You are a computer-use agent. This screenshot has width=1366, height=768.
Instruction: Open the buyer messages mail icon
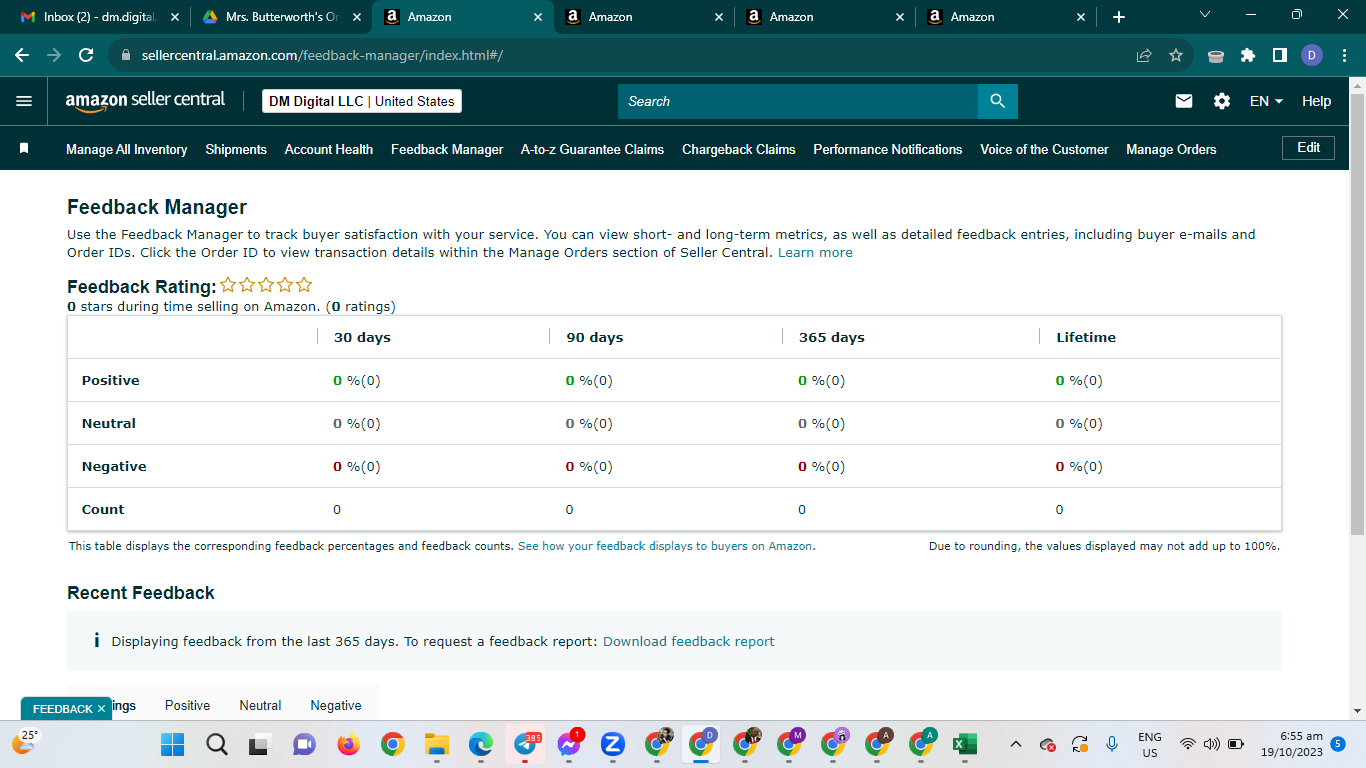1184,101
